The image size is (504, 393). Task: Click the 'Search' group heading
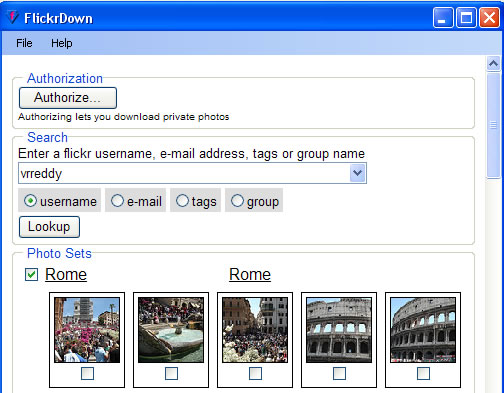coord(47,137)
